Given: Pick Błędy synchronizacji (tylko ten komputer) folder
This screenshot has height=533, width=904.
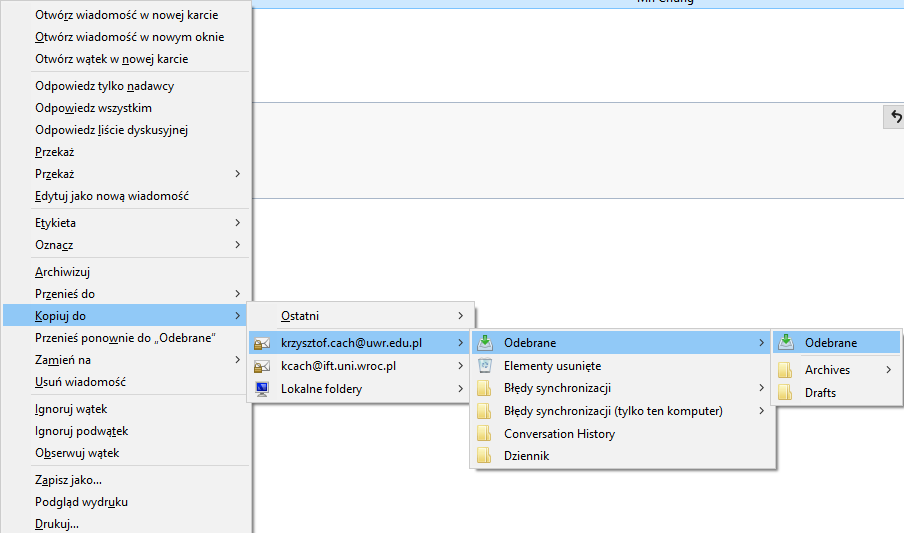Looking at the screenshot, I should [613, 411].
